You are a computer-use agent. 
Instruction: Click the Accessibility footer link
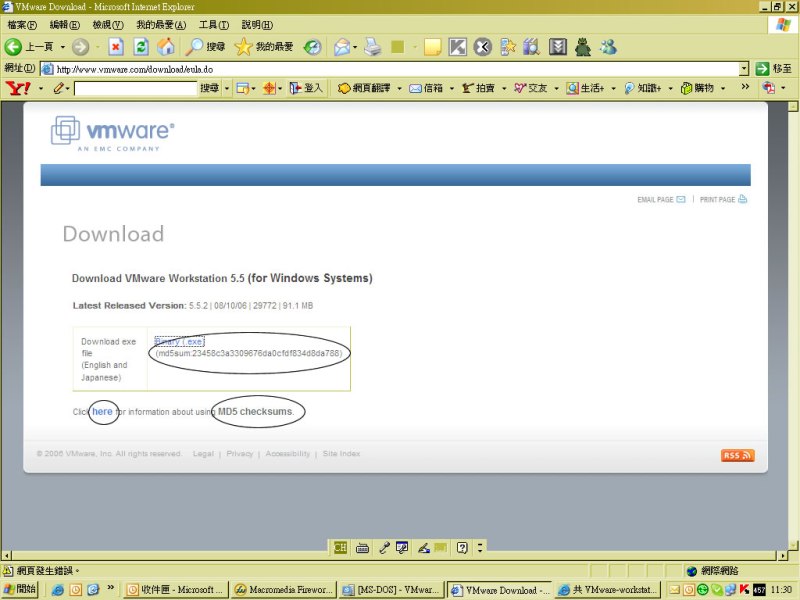pos(287,454)
